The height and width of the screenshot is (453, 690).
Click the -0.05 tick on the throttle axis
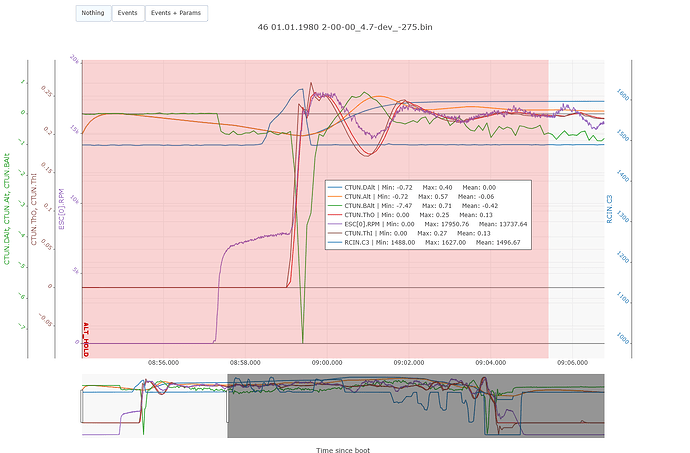point(46,320)
